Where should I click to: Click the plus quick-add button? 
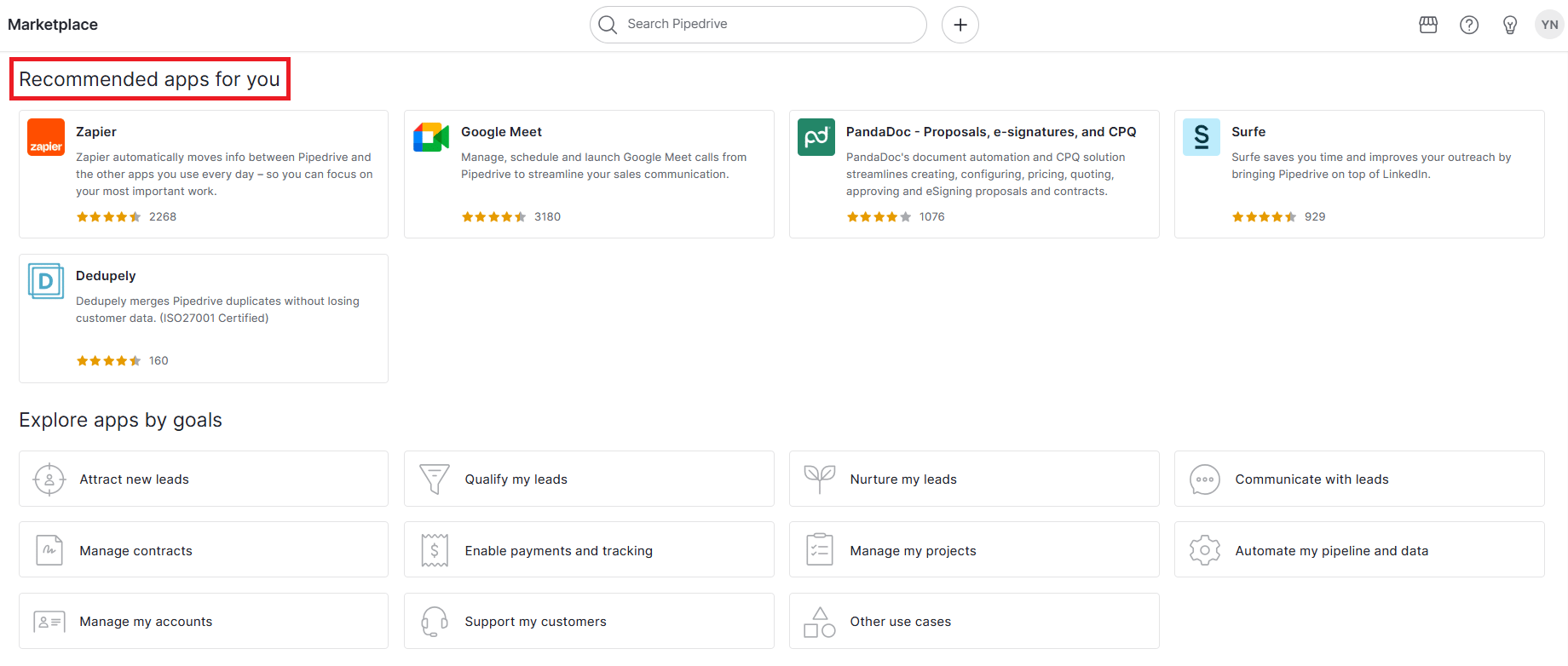click(960, 25)
